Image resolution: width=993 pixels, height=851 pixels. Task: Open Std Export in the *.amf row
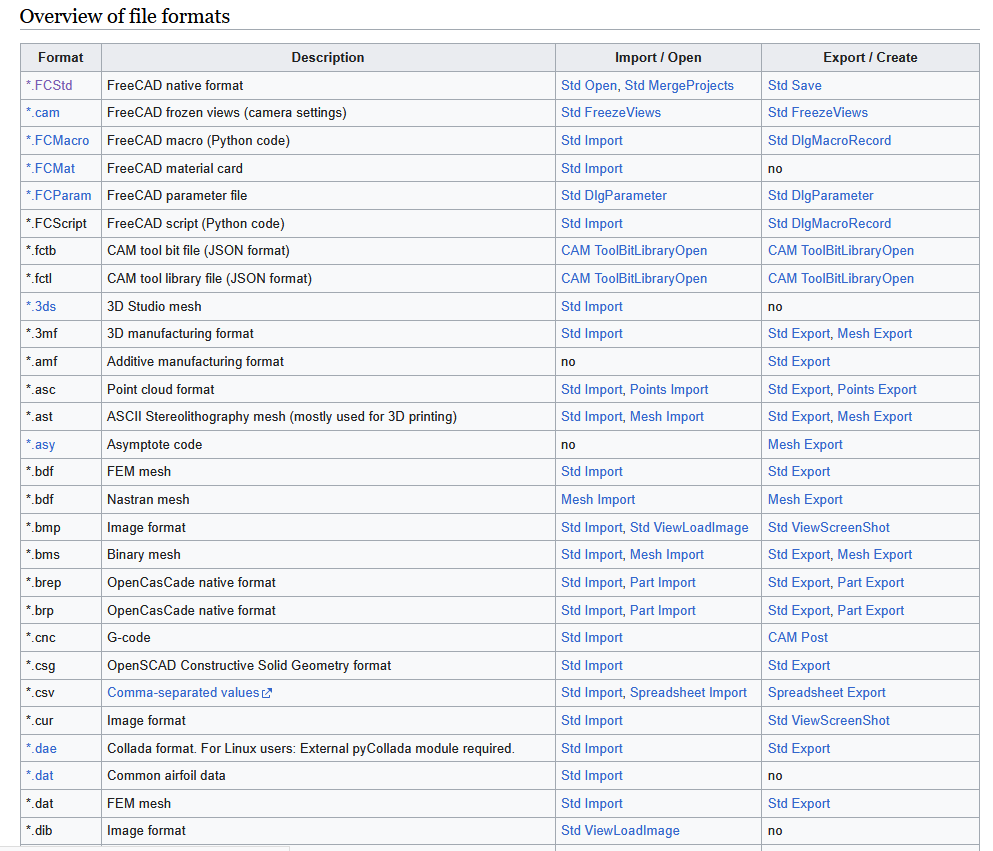coord(799,362)
